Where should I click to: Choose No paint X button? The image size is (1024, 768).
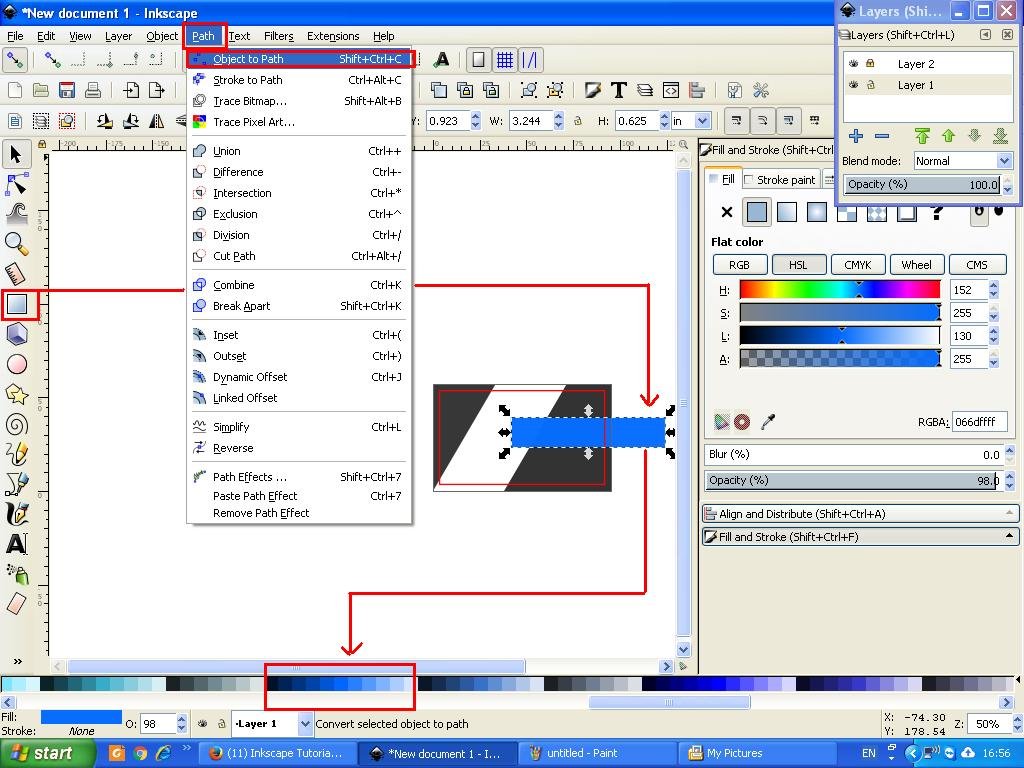727,212
